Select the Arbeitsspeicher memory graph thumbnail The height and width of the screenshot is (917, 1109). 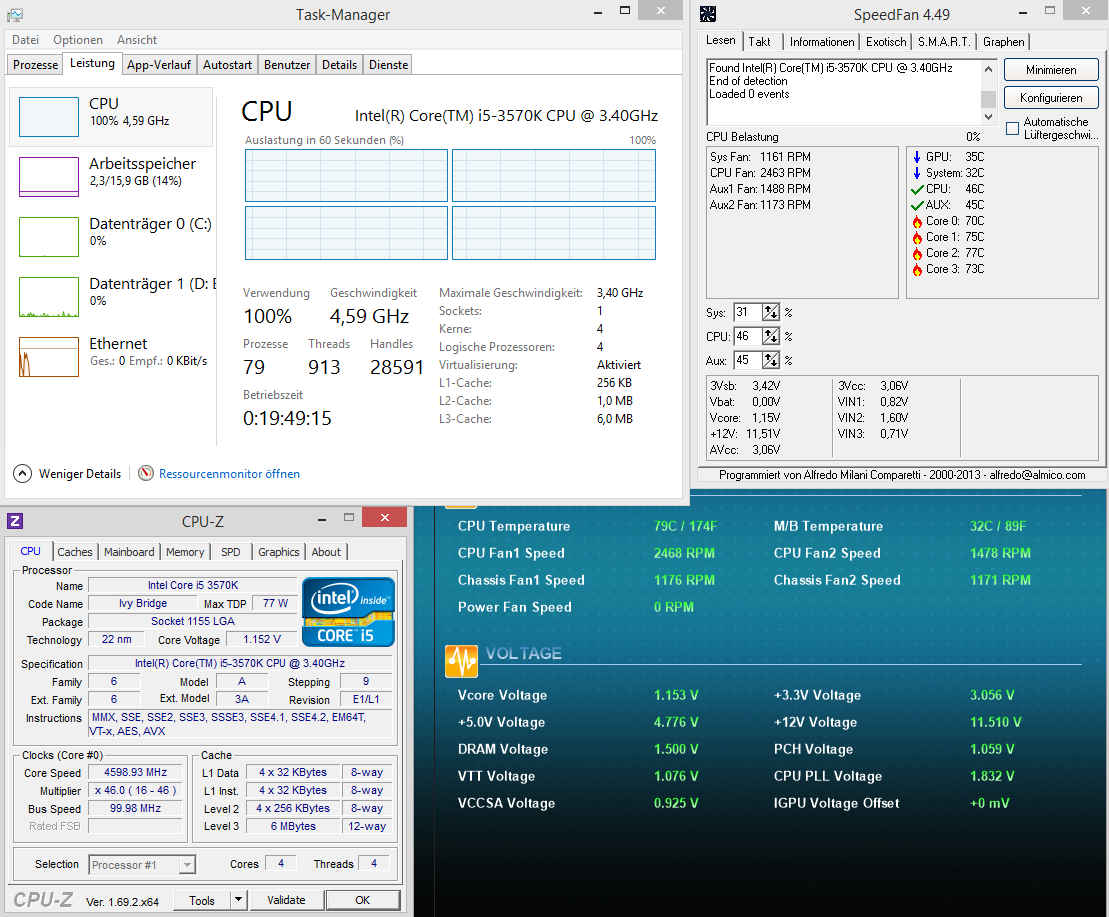(49, 177)
